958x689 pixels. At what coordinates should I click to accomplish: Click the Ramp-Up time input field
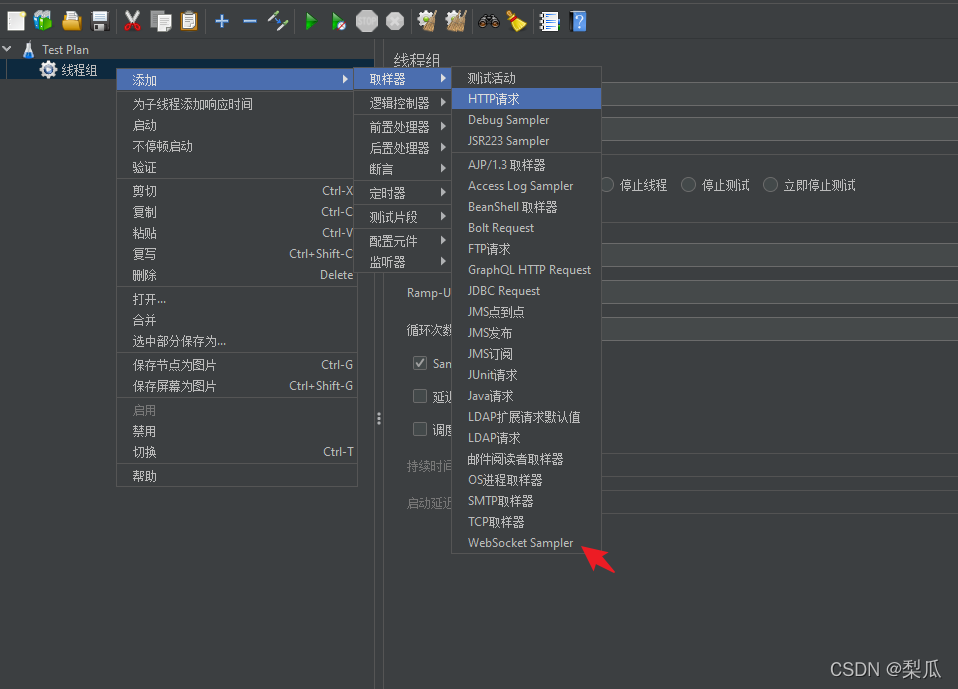point(779,293)
